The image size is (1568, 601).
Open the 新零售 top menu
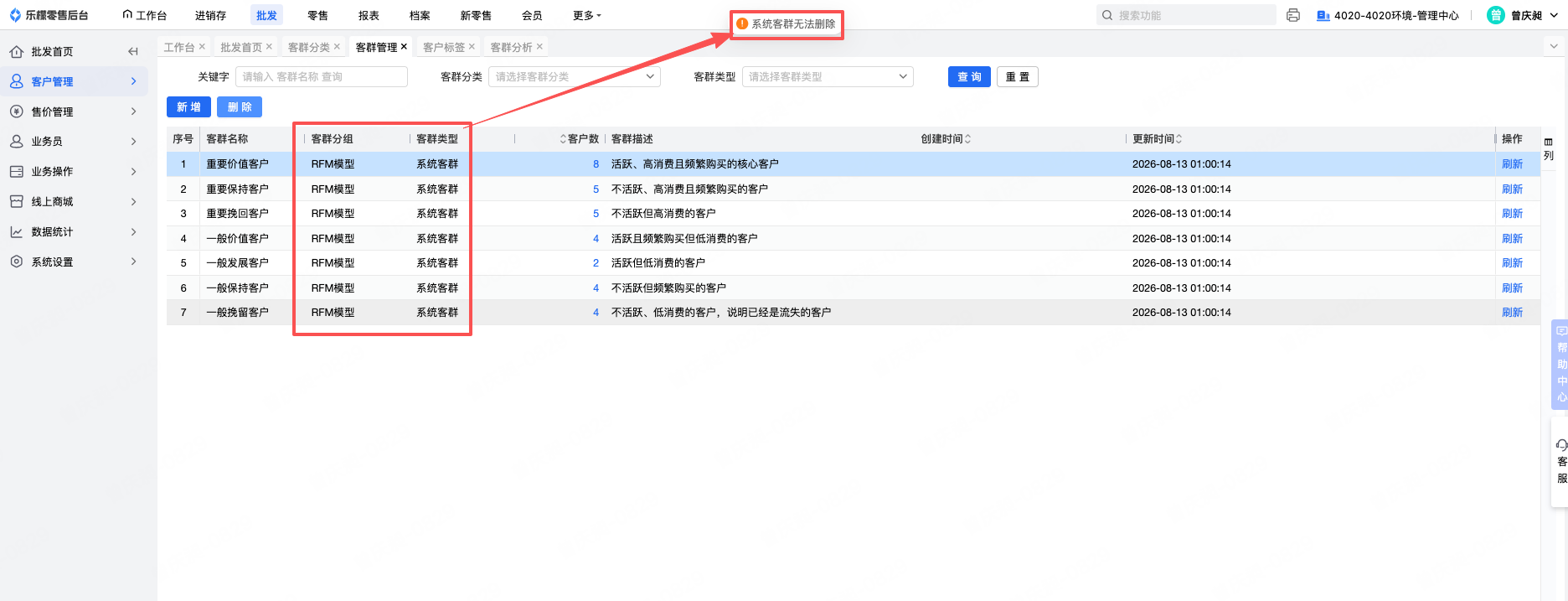point(476,15)
